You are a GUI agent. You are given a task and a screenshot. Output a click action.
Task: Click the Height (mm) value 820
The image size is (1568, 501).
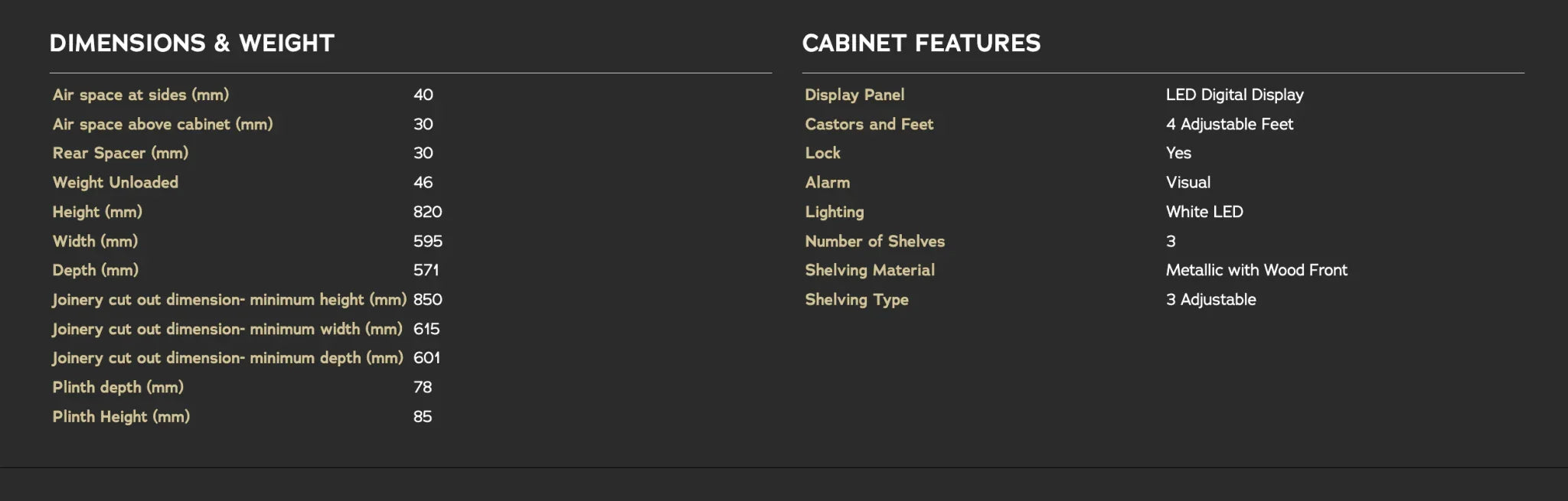pyautogui.click(x=427, y=212)
